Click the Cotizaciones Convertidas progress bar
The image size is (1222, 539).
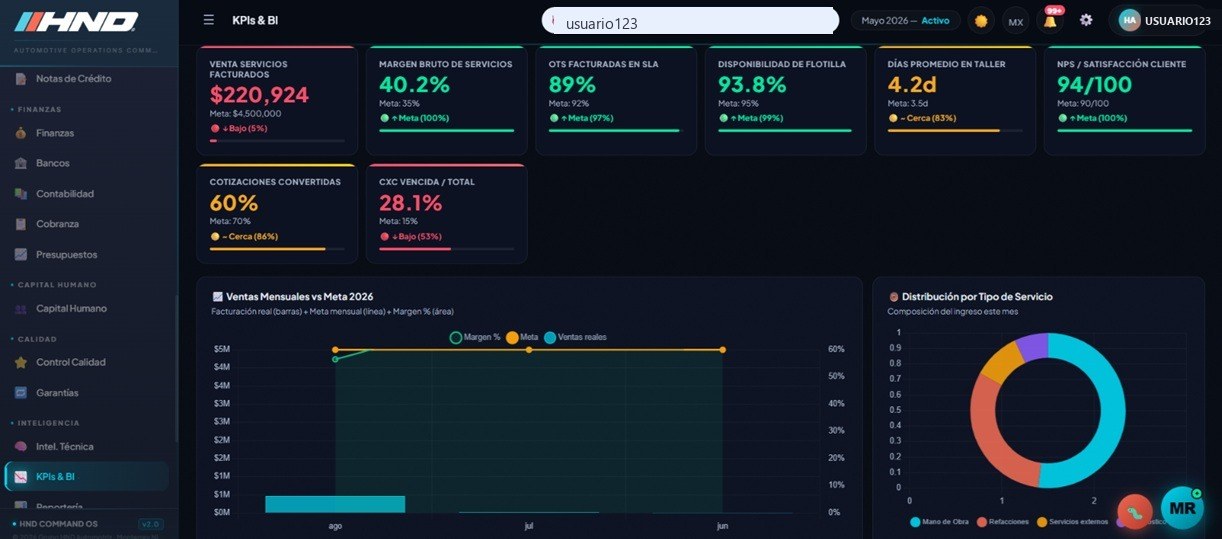pos(277,249)
